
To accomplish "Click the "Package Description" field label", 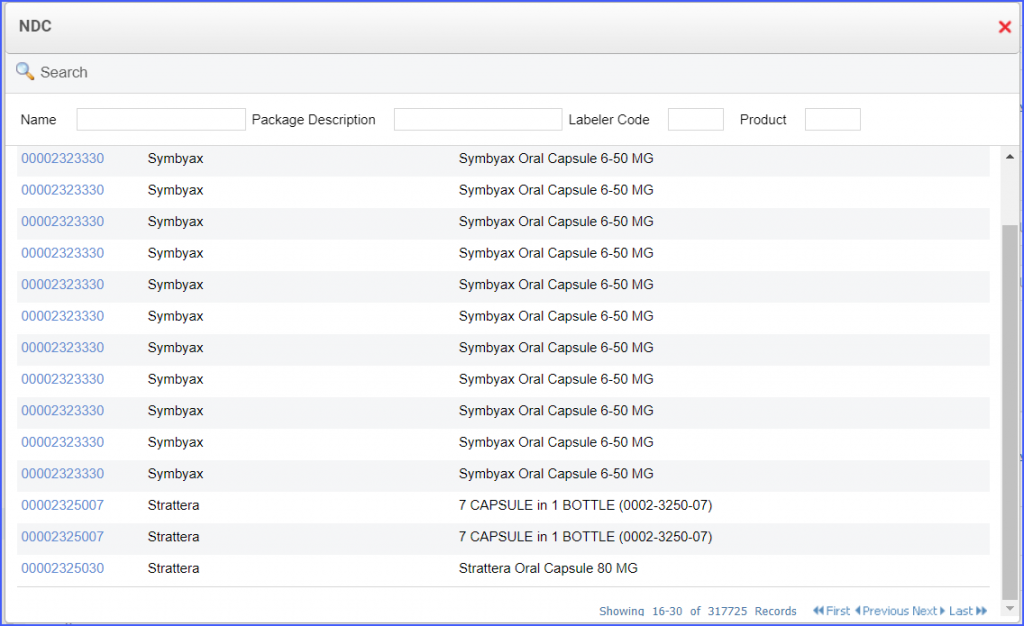I will (x=313, y=119).
